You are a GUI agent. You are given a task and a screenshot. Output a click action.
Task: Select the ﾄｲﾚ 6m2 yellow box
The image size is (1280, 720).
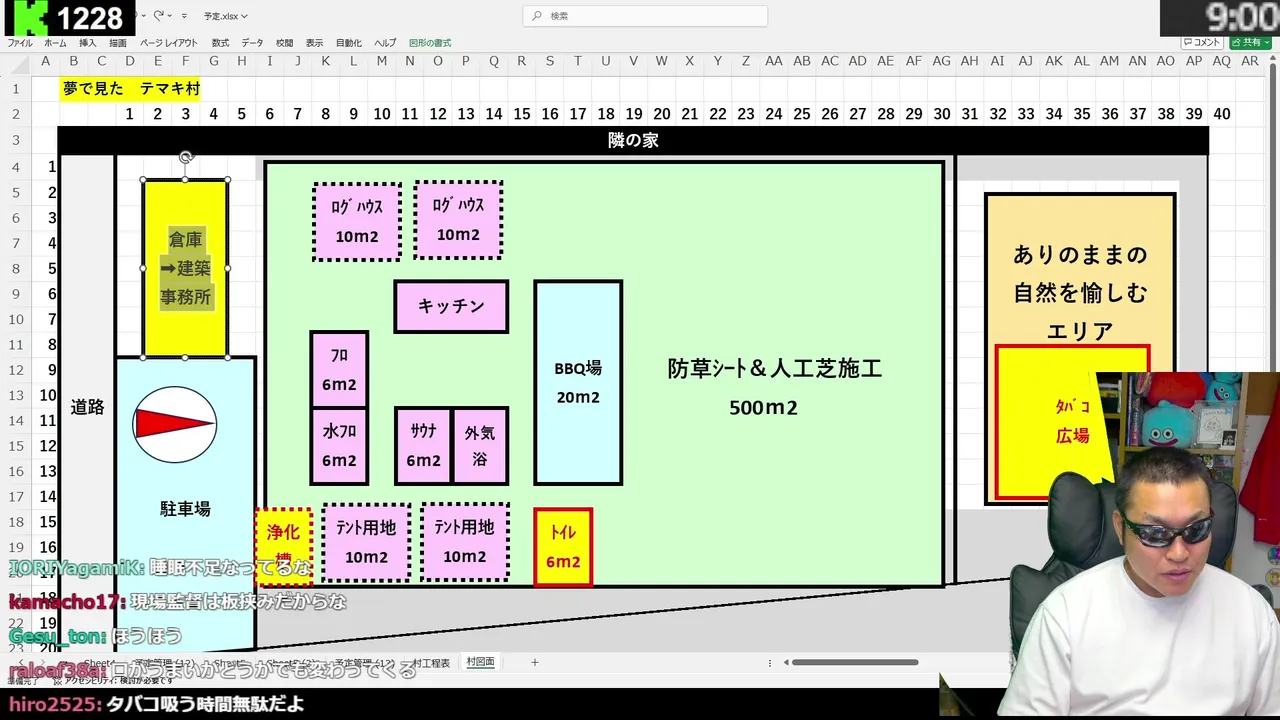563,547
